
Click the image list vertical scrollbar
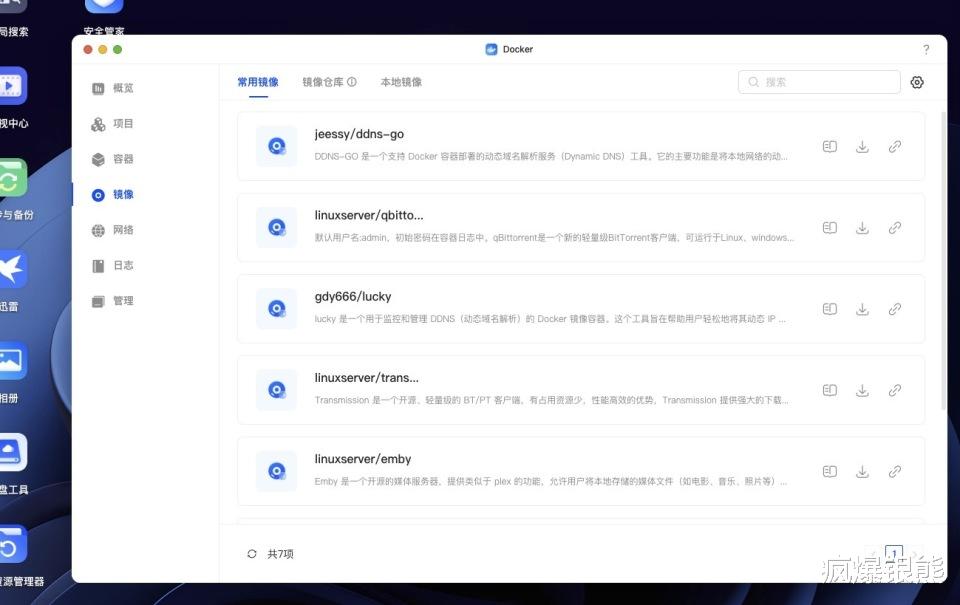point(943,260)
